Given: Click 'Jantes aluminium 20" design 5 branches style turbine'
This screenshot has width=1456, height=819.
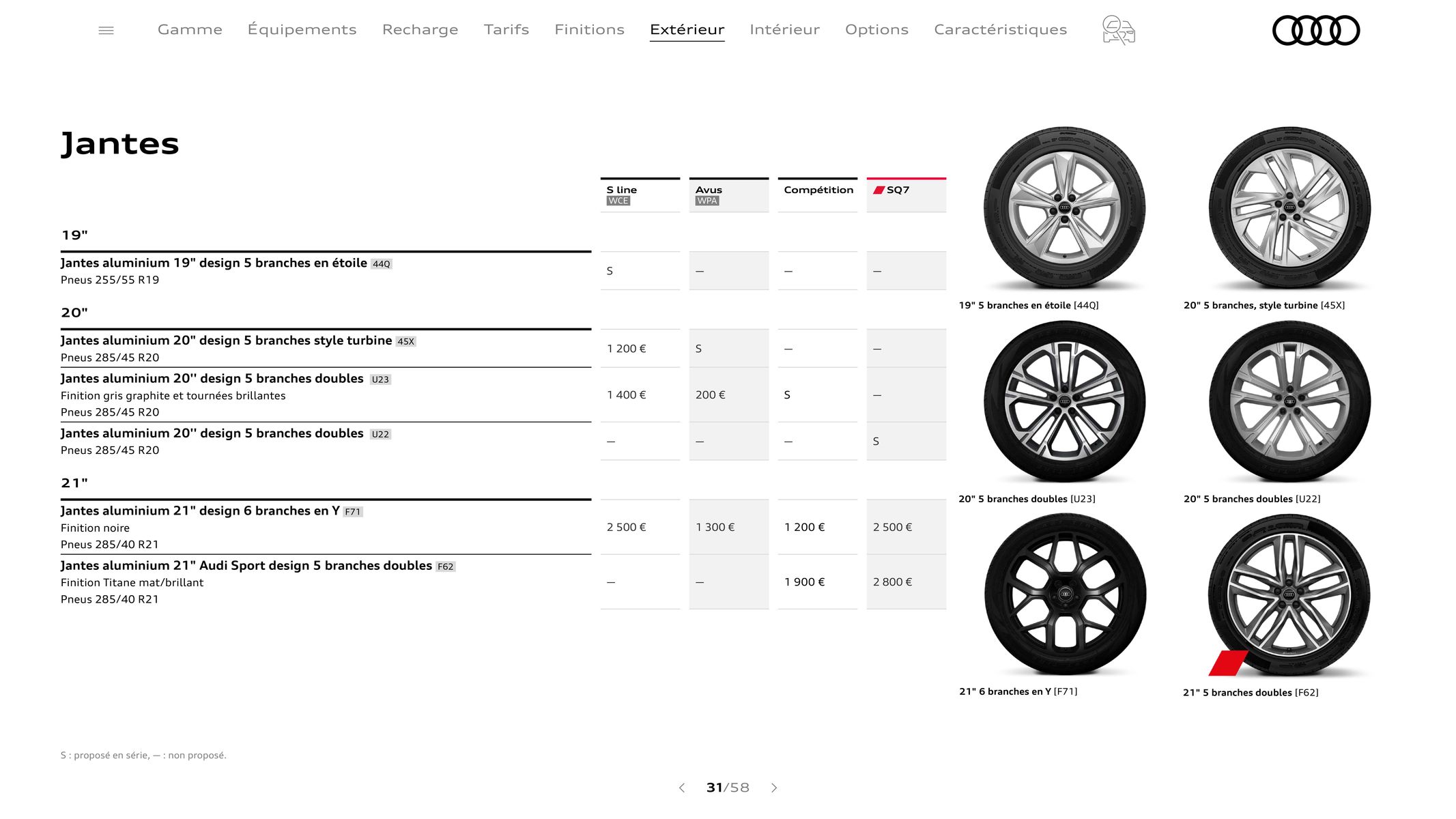Looking at the screenshot, I should pyautogui.click(x=226, y=341).
